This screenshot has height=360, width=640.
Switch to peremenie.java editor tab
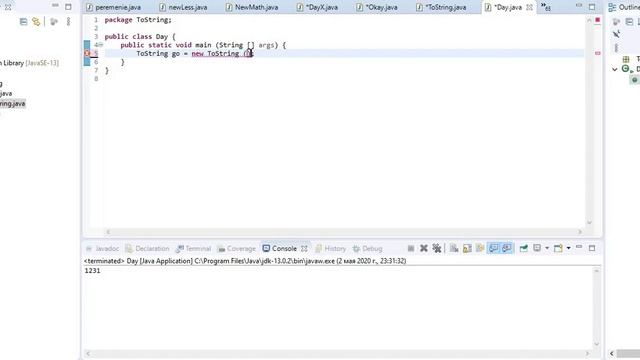point(114,7)
